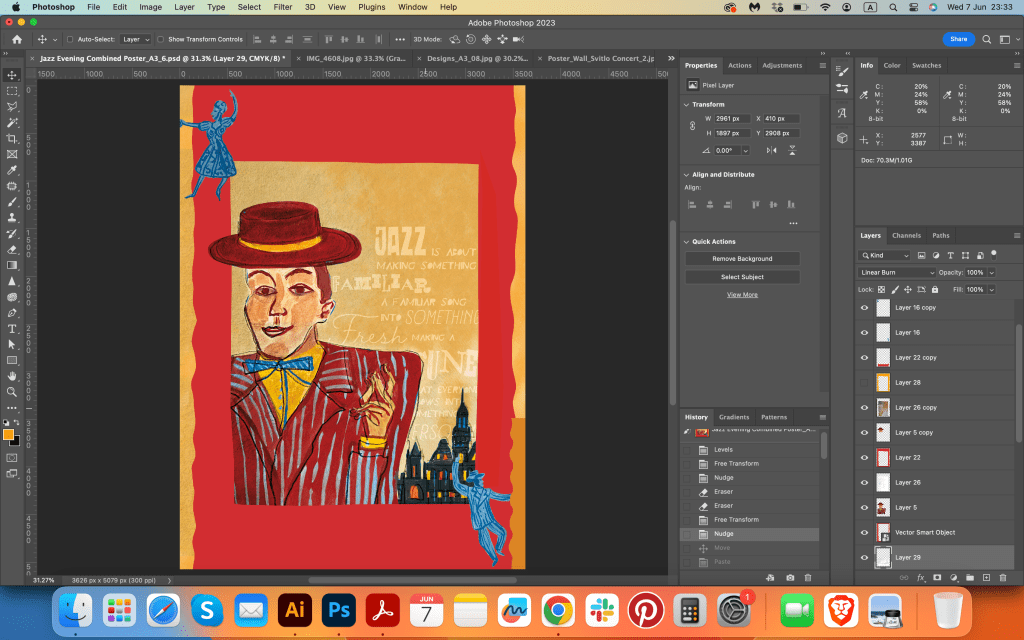Select the Eyedropper tool in the toolbar
The image size is (1024, 640).
[x=12, y=171]
